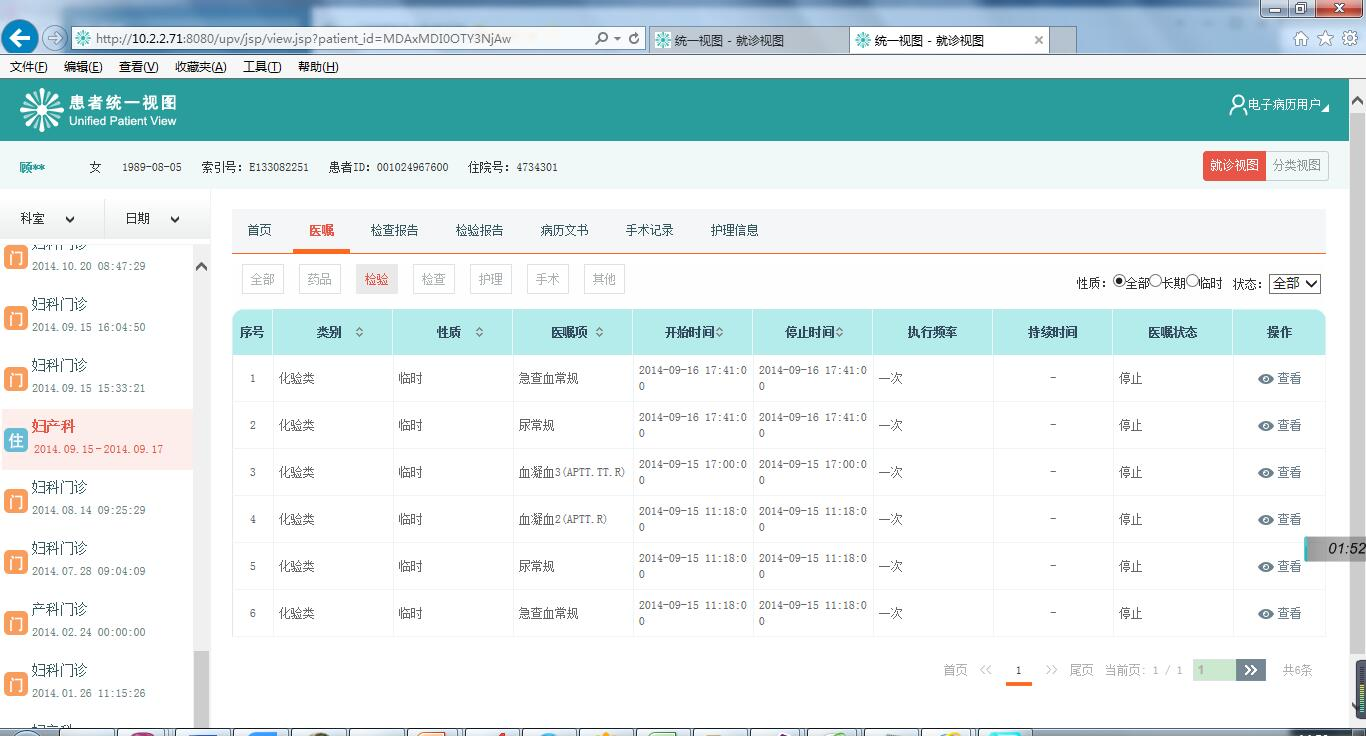Select the 临时 radio button

point(1193,282)
